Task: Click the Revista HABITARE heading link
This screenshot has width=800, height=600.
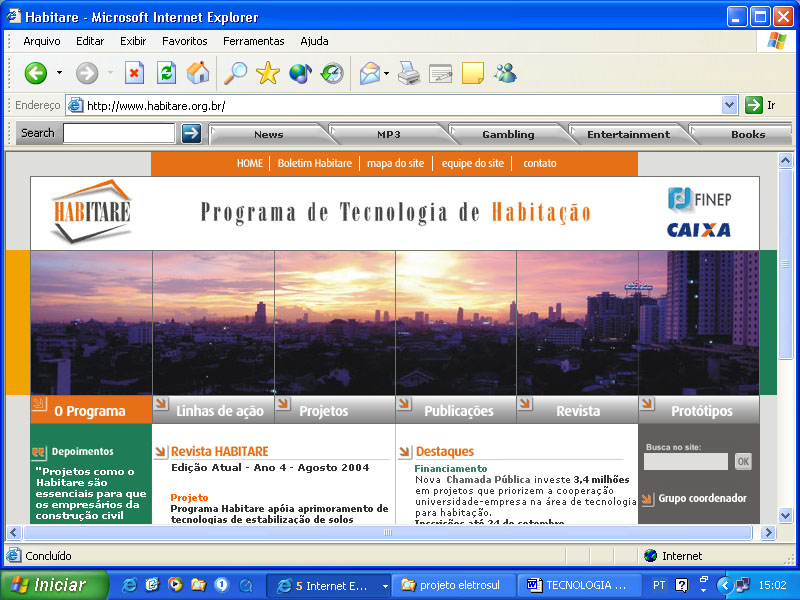Action: [219, 452]
